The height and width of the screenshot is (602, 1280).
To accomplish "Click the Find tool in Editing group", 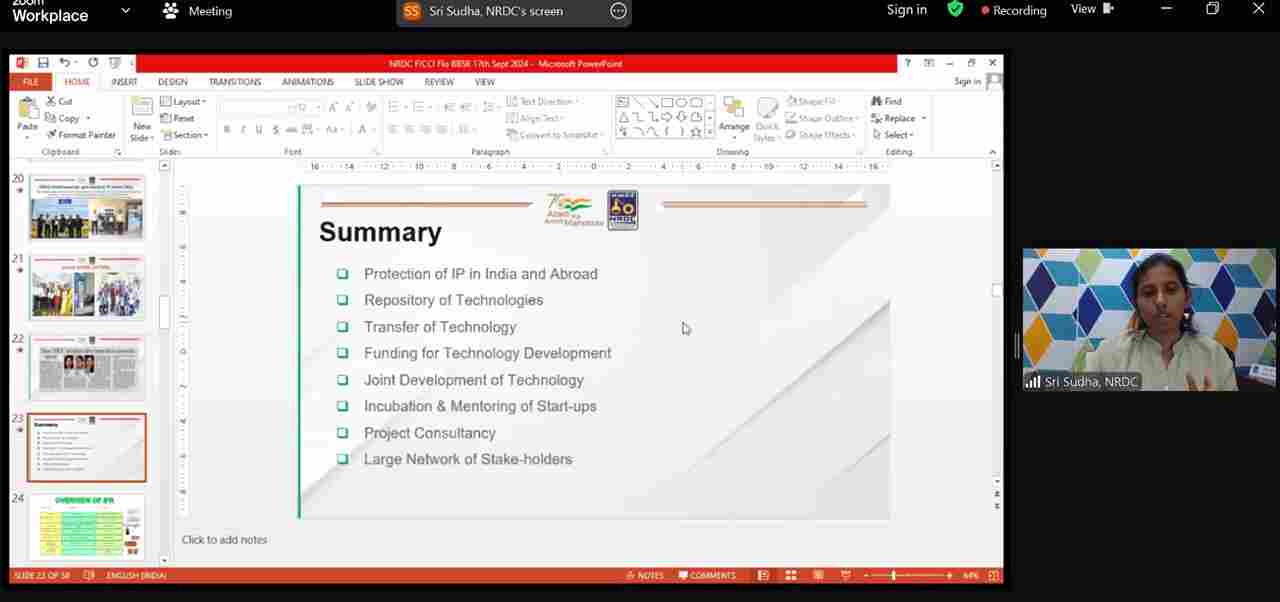I will point(887,101).
